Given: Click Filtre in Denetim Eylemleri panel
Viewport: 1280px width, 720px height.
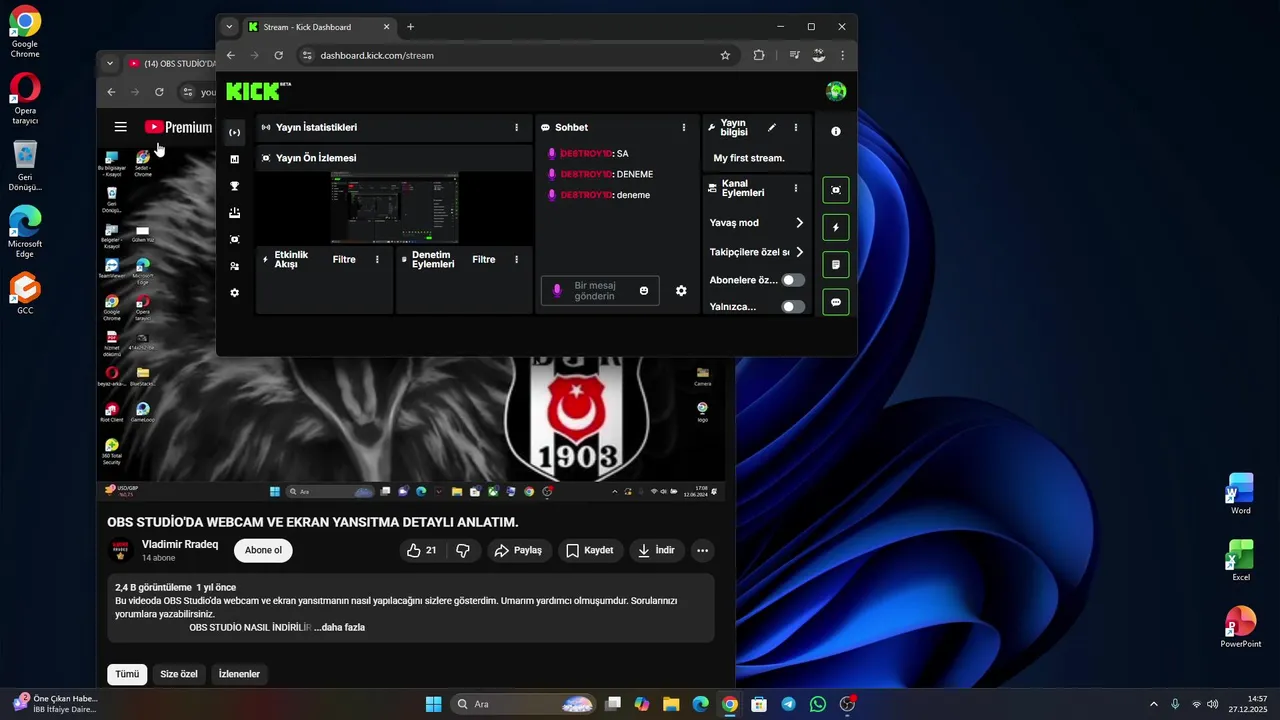Looking at the screenshot, I should click(x=484, y=259).
